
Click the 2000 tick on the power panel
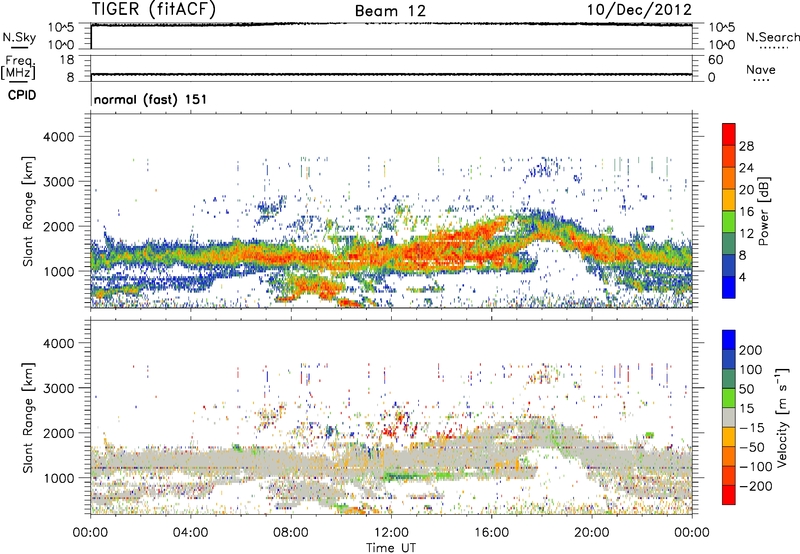pyautogui.click(x=58, y=226)
